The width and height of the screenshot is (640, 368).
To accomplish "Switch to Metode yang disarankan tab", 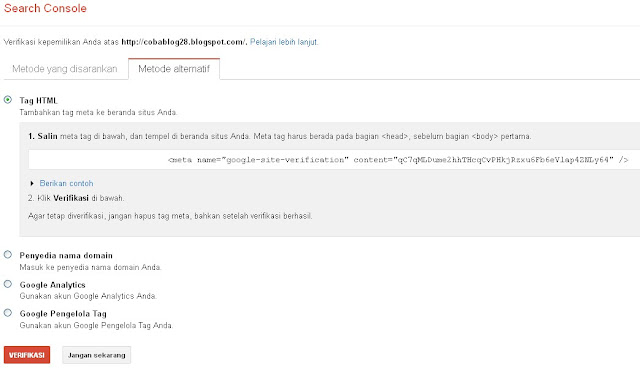I will click(x=64, y=69).
